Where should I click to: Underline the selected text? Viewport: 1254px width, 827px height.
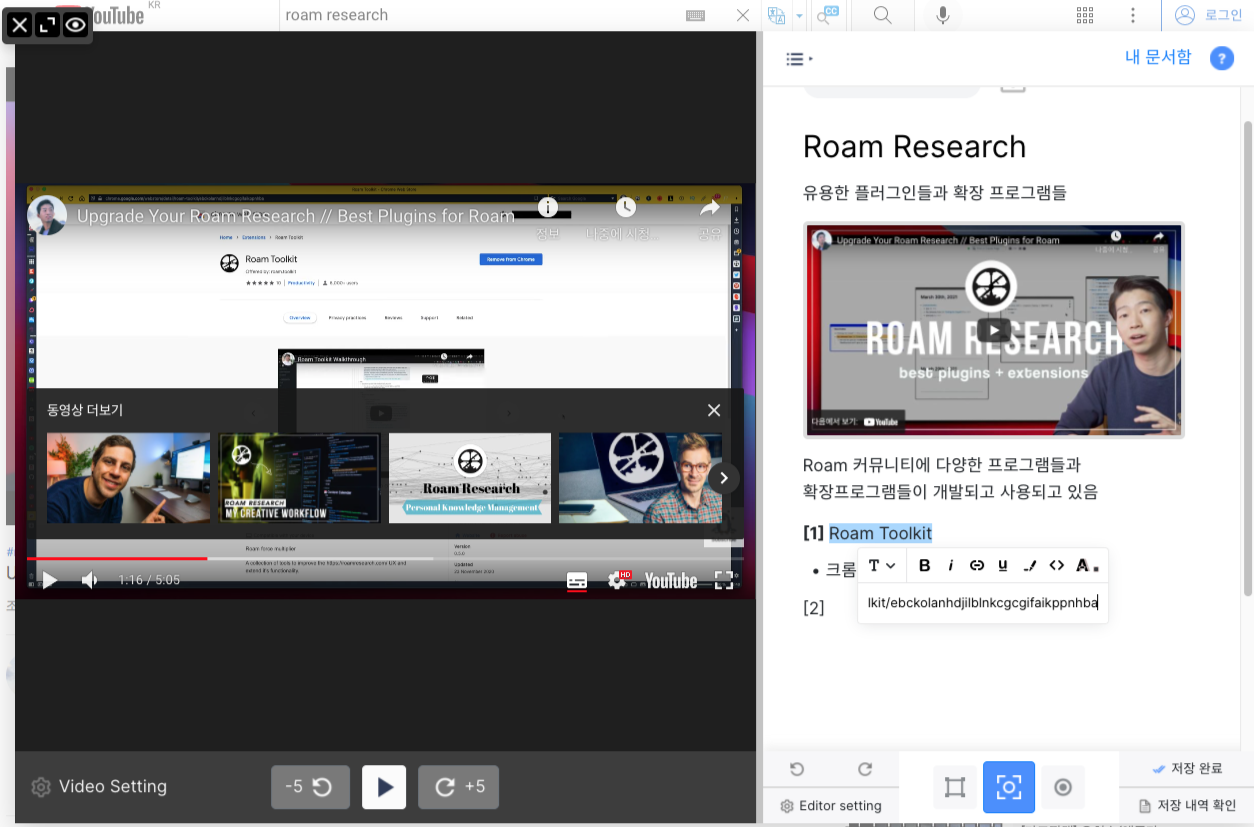click(x=1003, y=566)
